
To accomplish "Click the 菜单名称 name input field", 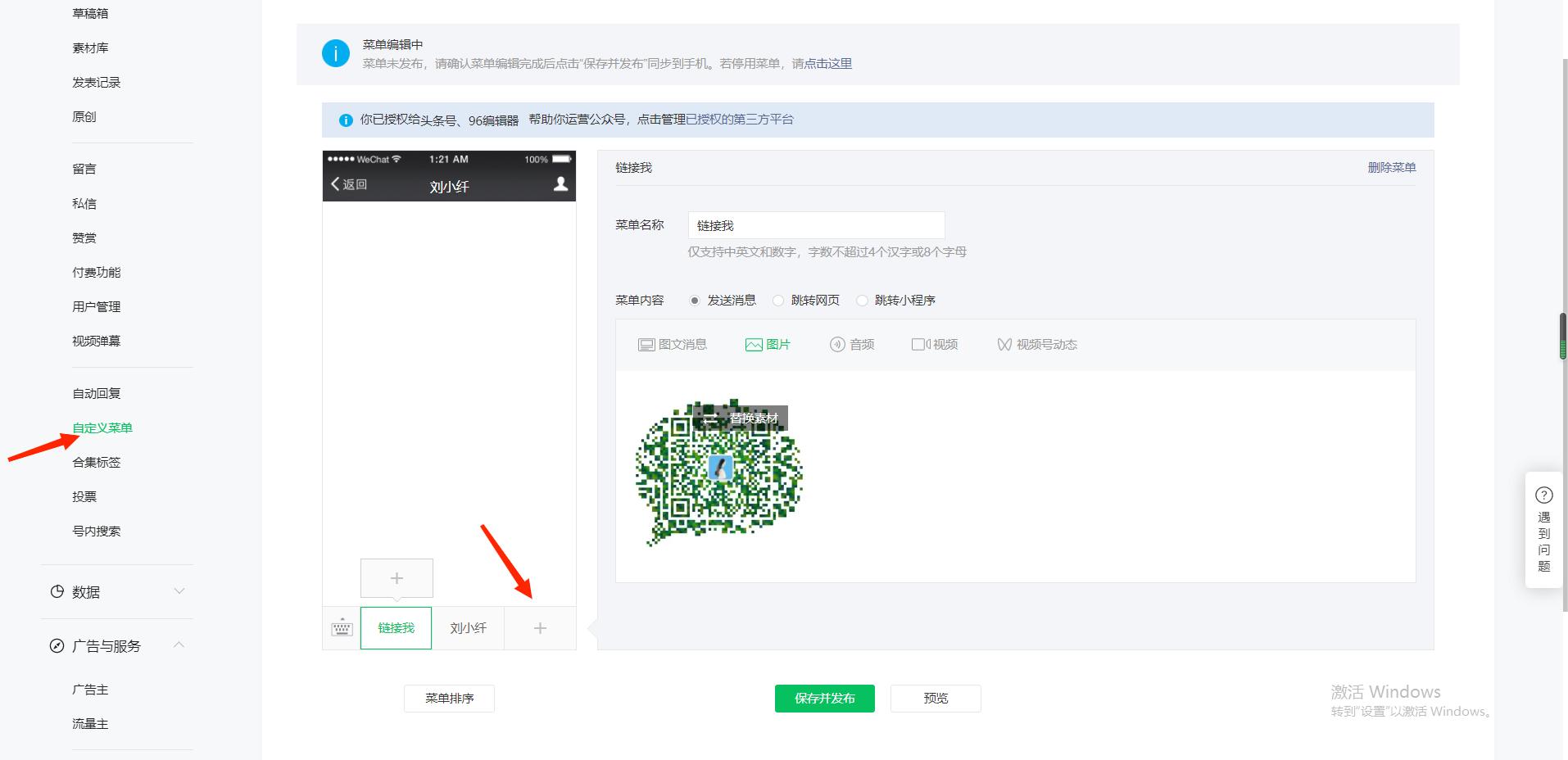I will (x=816, y=224).
